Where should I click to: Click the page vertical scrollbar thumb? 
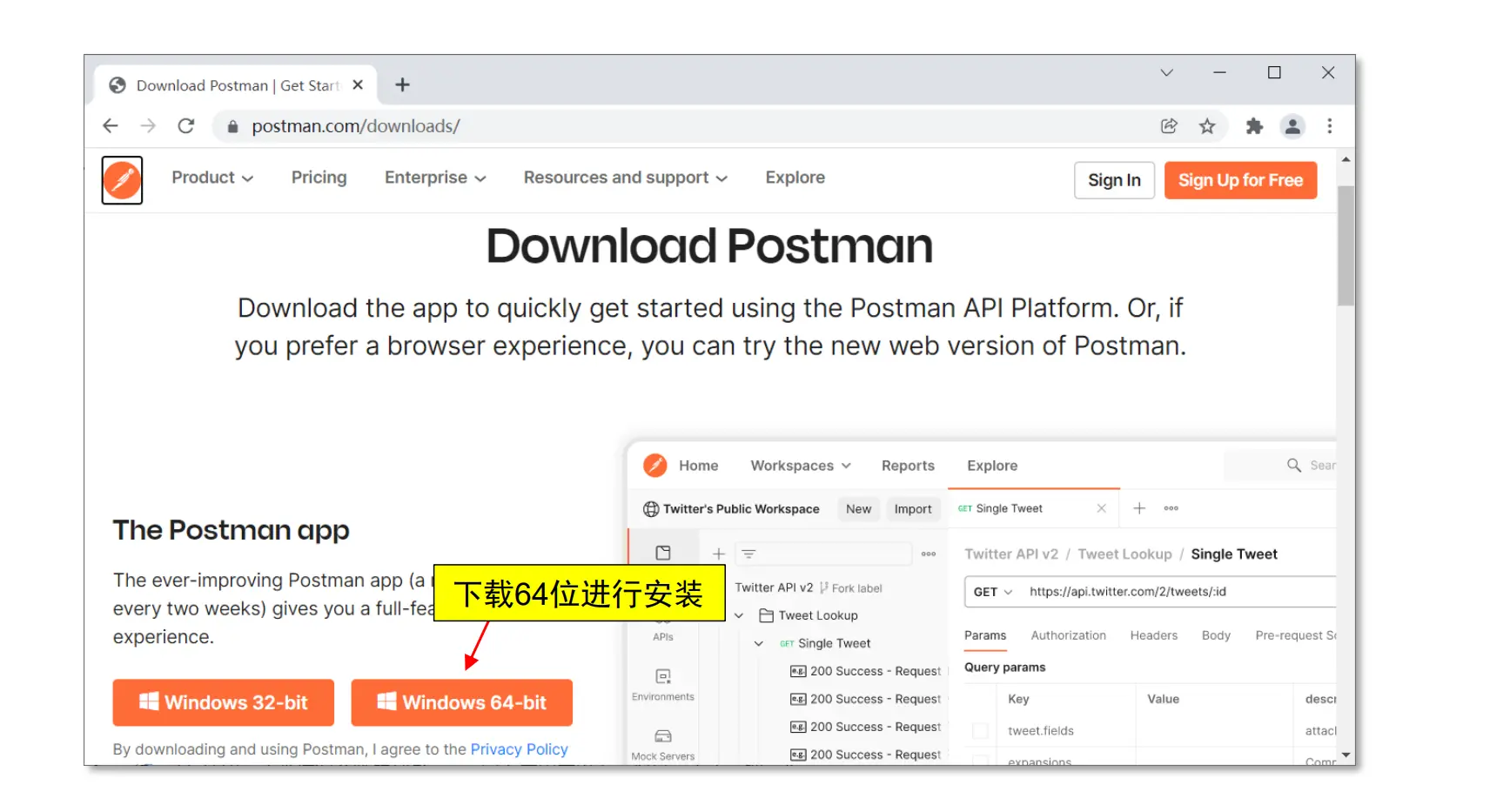[x=1346, y=245]
